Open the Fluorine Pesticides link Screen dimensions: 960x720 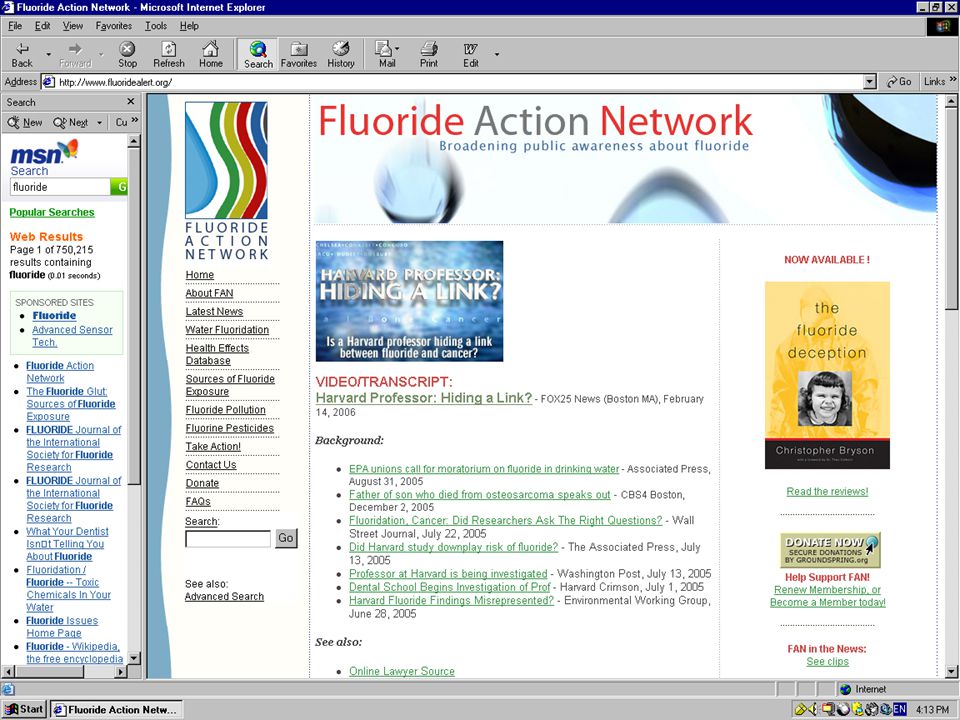pyautogui.click(x=230, y=428)
